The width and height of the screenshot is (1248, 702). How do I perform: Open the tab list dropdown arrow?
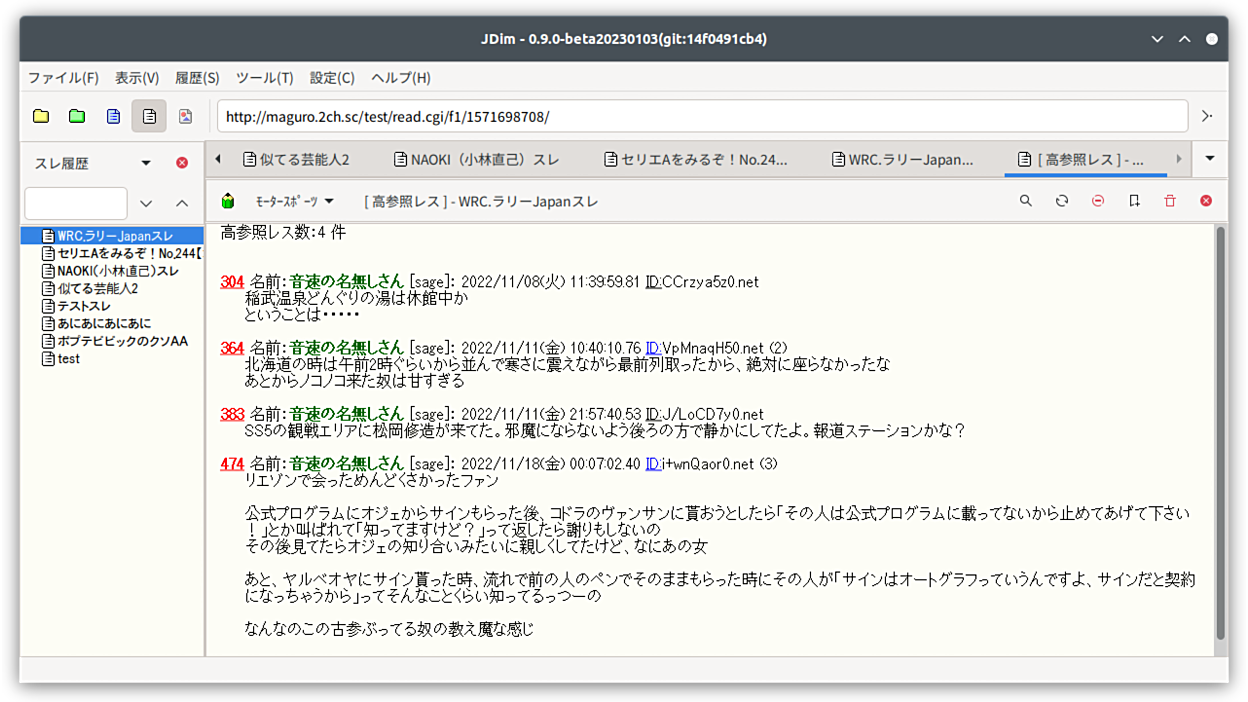coord(1210,159)
